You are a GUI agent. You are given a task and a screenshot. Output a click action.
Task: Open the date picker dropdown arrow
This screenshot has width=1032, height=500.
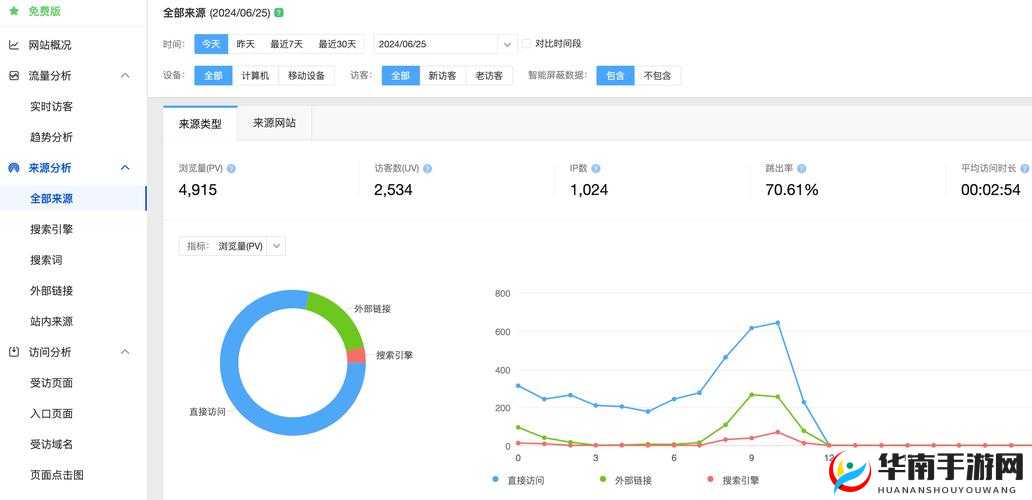tap(507, 44)
